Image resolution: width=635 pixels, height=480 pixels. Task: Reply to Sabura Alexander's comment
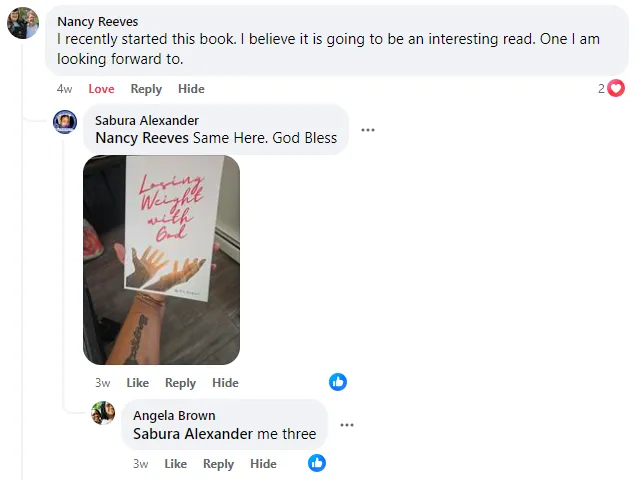(x=180, y=383)
